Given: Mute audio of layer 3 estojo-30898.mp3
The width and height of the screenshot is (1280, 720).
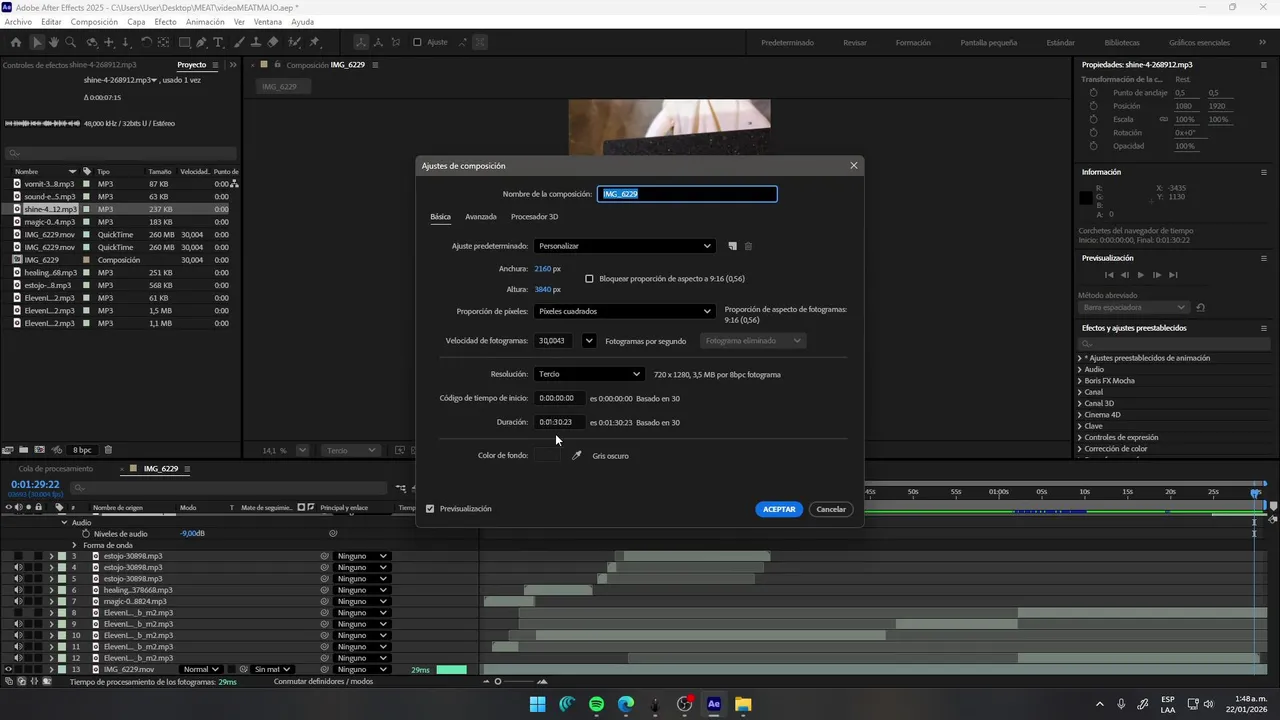Looking at the screenshot, I should point(18,556).
